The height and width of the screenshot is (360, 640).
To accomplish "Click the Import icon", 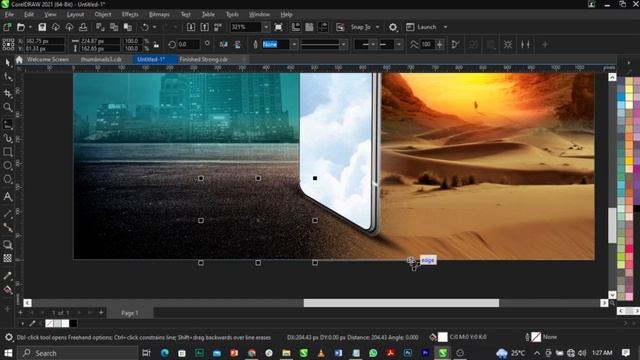I will tap(191, 27).
